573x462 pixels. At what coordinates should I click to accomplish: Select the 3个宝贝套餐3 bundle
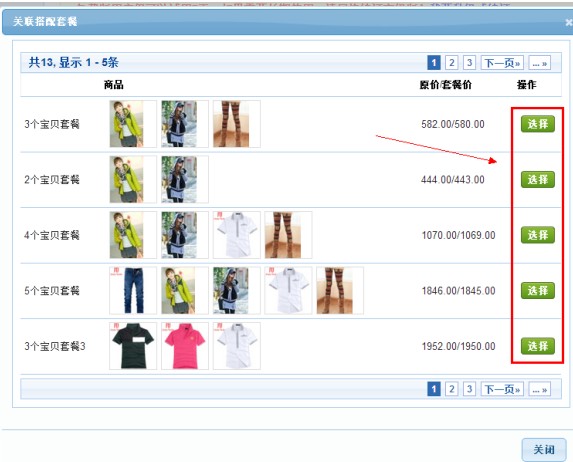(x=538, y=346)
